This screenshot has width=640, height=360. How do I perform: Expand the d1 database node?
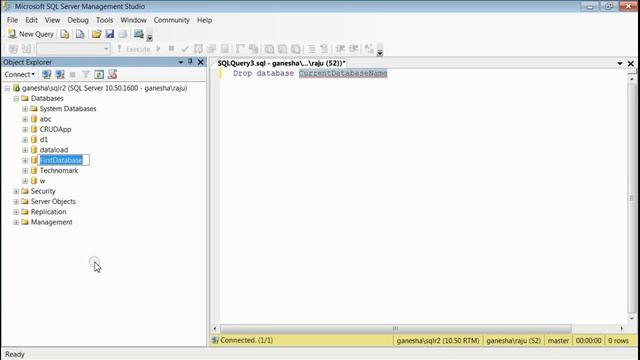(25, 140)
